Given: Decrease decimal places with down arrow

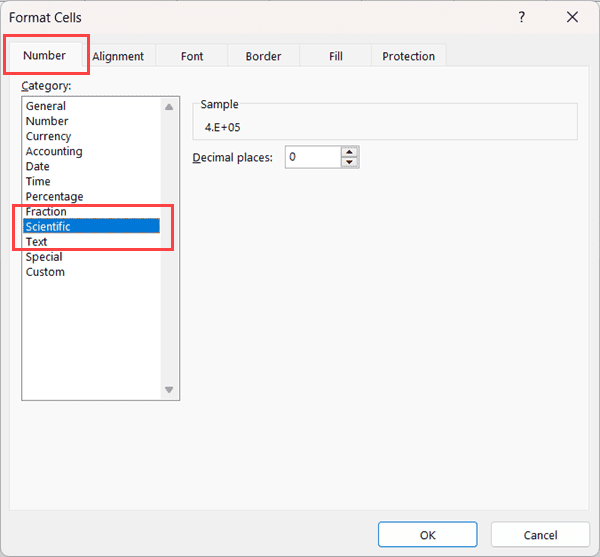Looking at the screenshot, I should [x=349, y=162].
